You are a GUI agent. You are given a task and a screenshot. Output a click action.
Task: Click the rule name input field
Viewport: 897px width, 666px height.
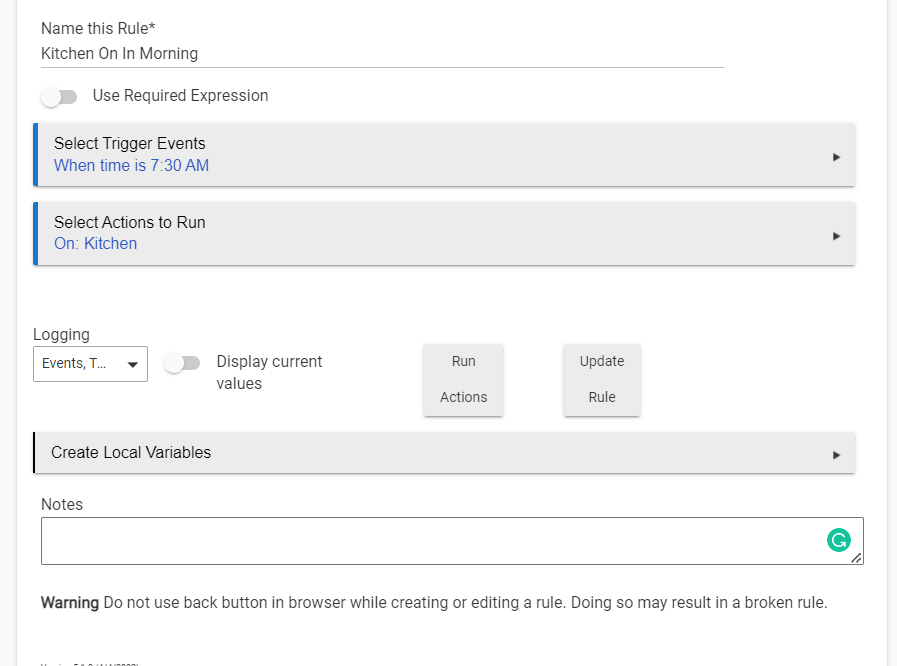(382, 54)
